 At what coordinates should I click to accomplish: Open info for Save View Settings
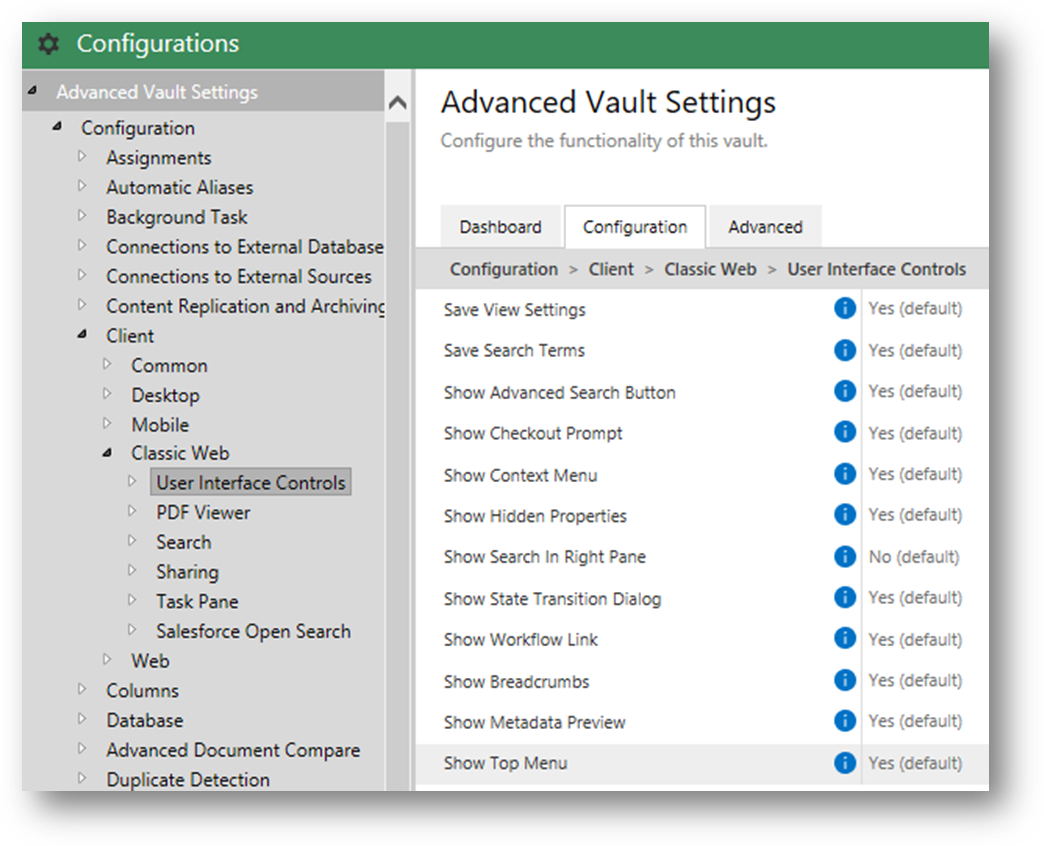point(844,308)
